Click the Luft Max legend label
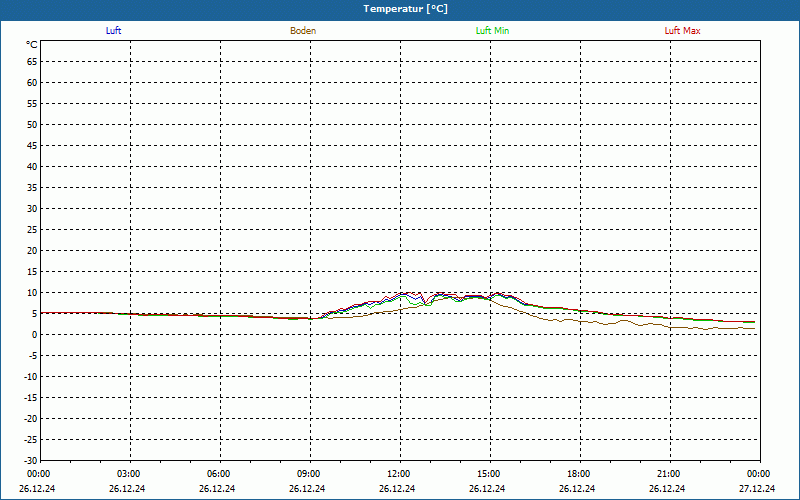This screenshot has height=500, width=800. pos(682,31)
